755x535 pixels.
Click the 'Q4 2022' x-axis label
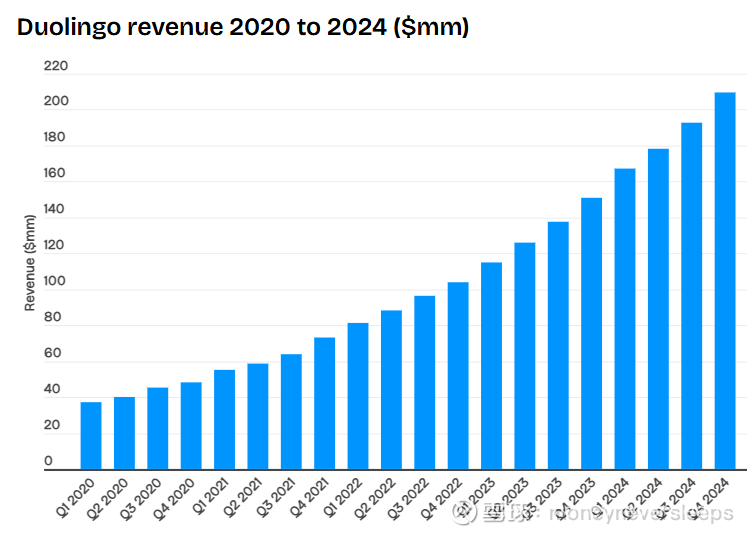[x=442, y=498]
